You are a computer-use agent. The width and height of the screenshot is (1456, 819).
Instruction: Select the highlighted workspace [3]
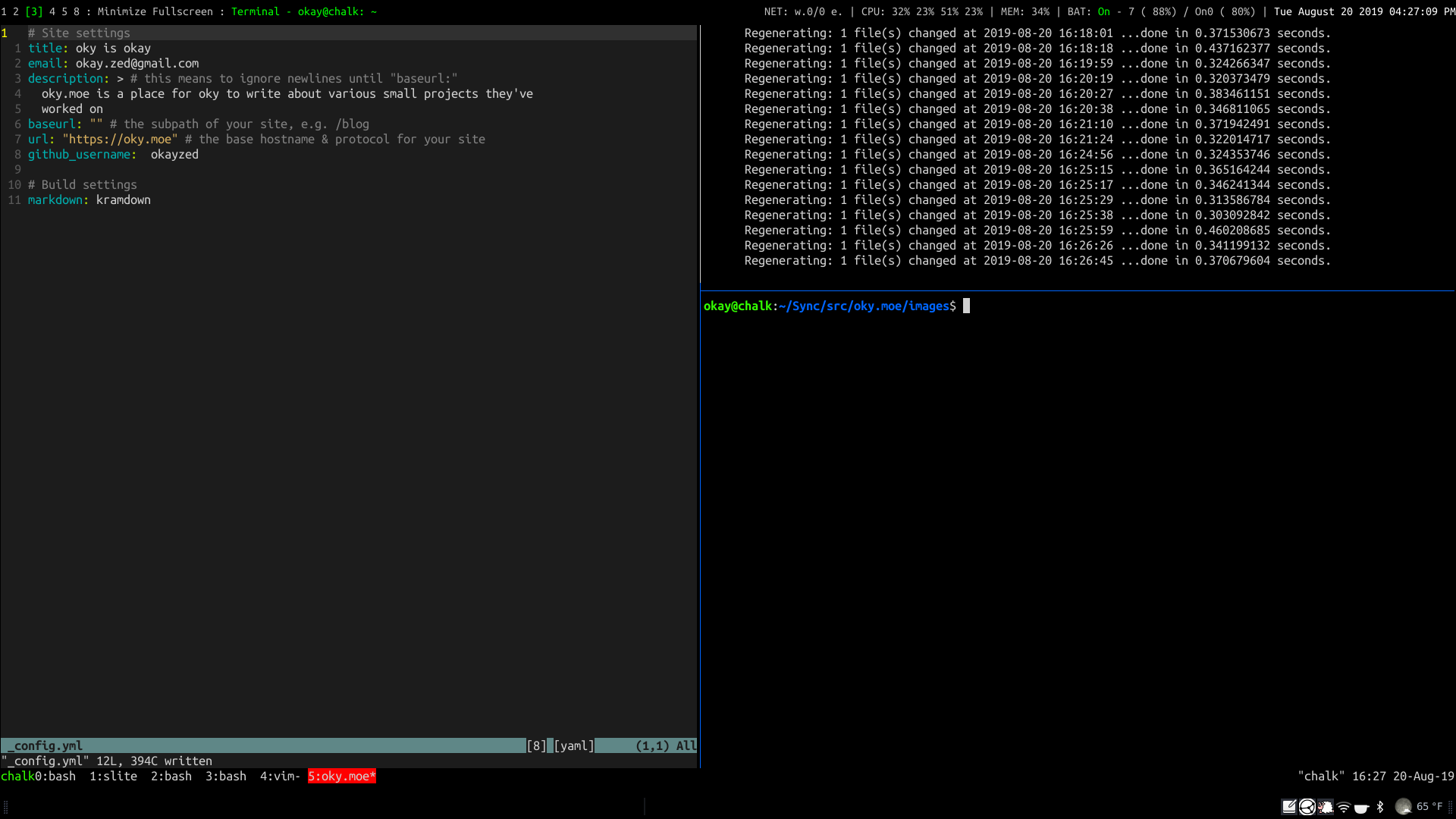[34, 11]
